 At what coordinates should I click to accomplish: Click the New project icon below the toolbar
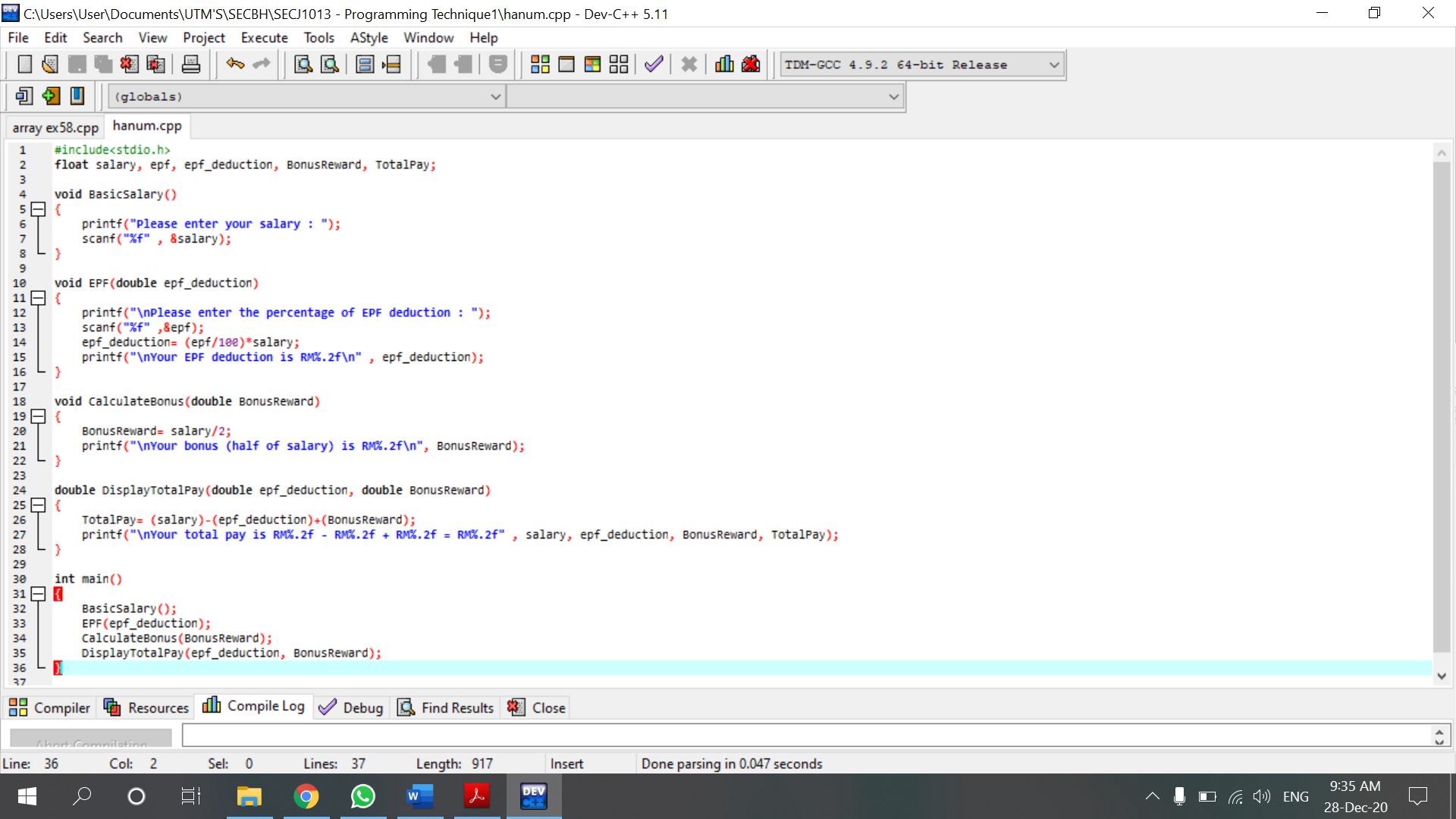pyautogui.click(x=24, y=96)
